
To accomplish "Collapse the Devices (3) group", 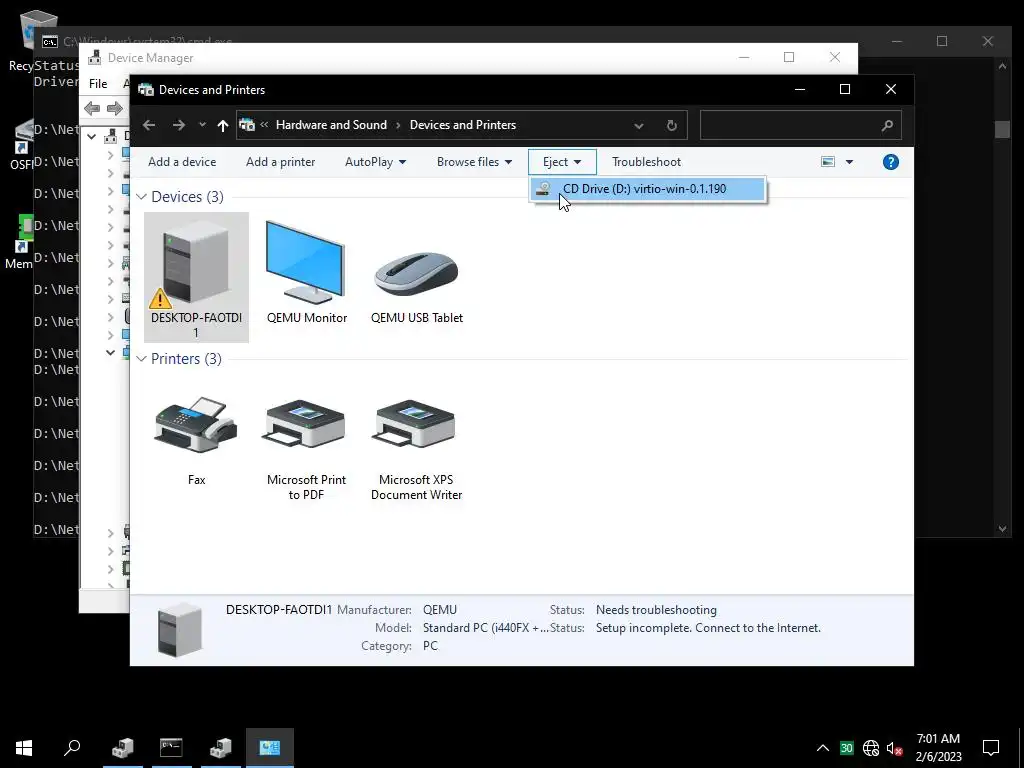I will [141, 197].
